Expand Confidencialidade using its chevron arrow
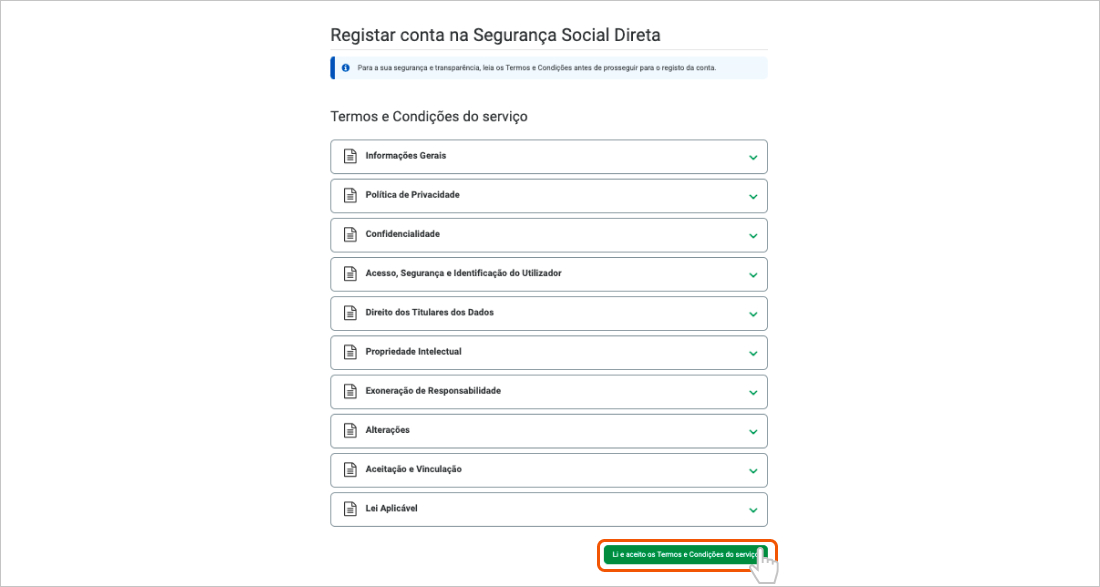 pyautogui.click(x=753, y=235)
